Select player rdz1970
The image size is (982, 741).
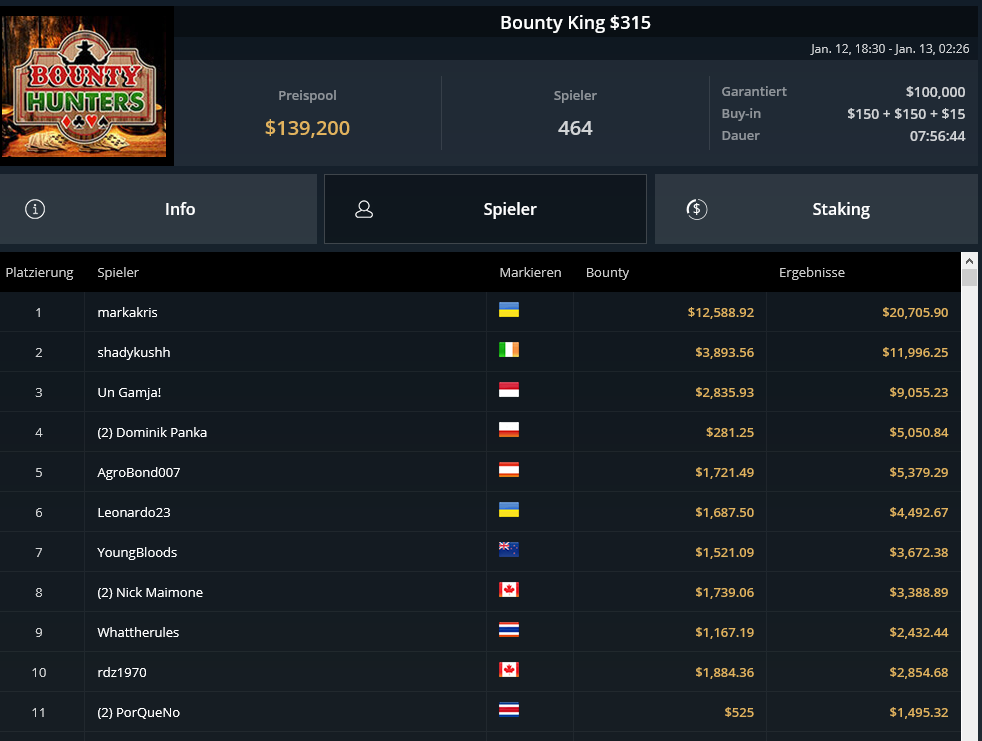tap(121, 672)
